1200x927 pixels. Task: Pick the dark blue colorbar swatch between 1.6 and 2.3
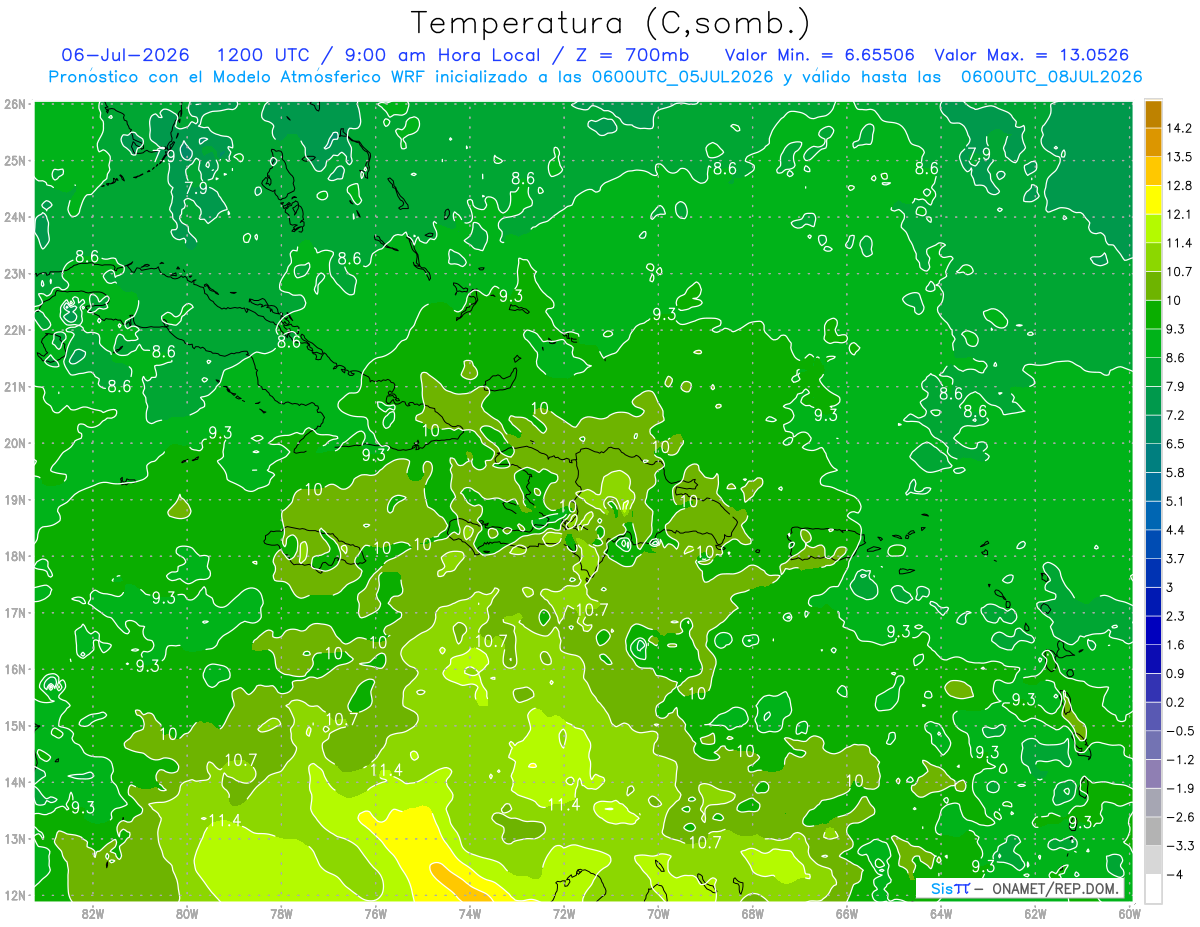pos(1153,630)
